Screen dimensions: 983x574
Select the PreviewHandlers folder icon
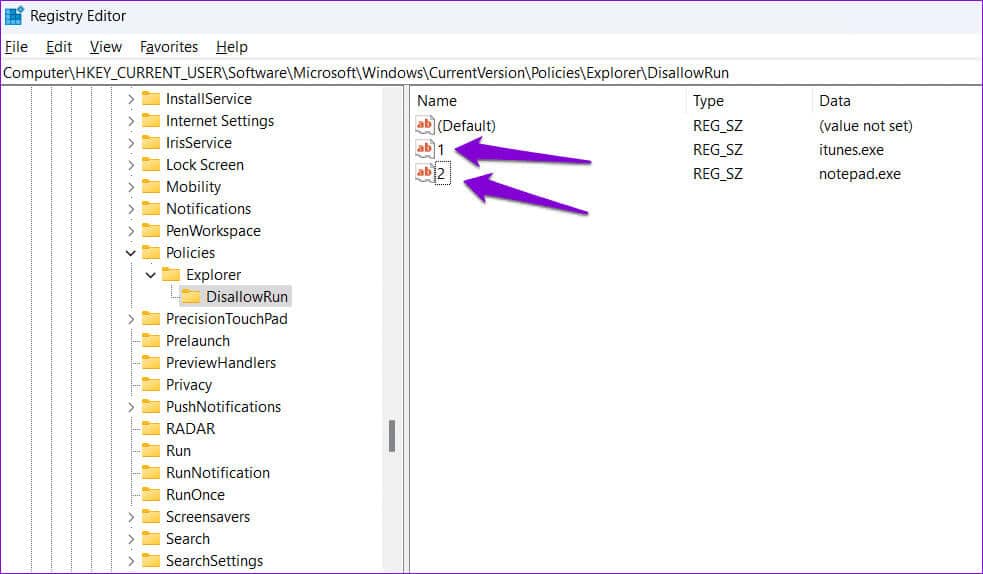[x=151, y=362]
